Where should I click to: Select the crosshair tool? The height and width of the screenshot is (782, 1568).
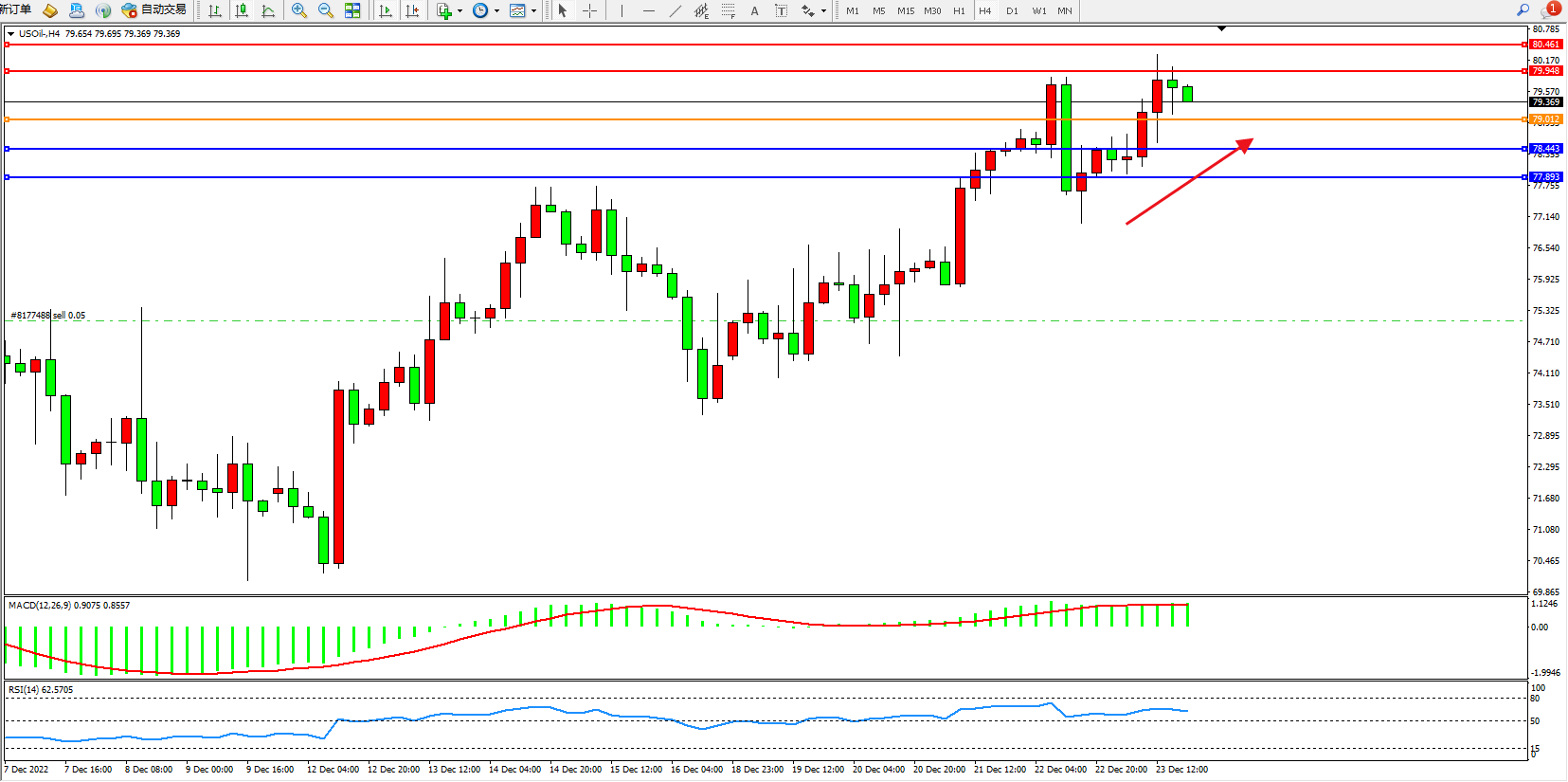[x=589, y=10]
